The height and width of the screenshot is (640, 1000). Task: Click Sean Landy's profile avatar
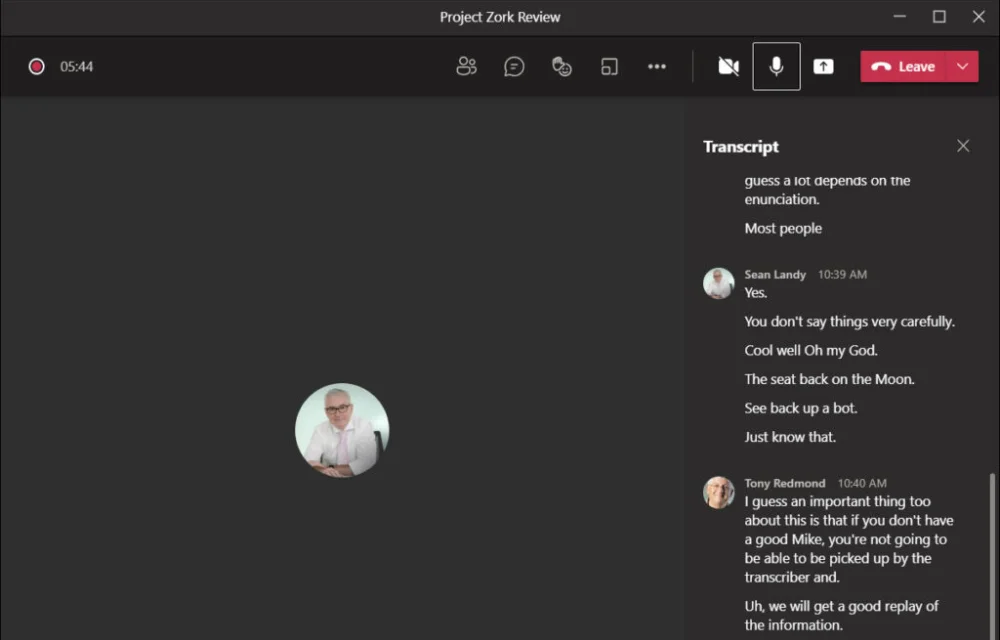pos(718,283)
